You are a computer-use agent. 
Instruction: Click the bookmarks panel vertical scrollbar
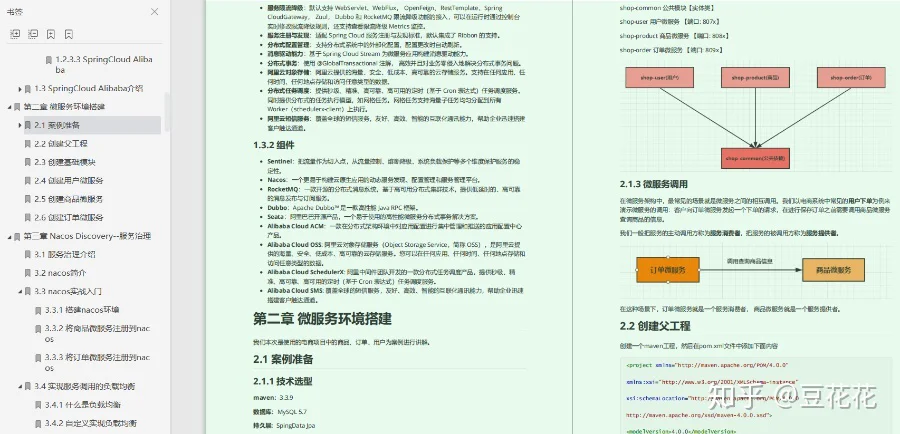click(x=167, y=112)
